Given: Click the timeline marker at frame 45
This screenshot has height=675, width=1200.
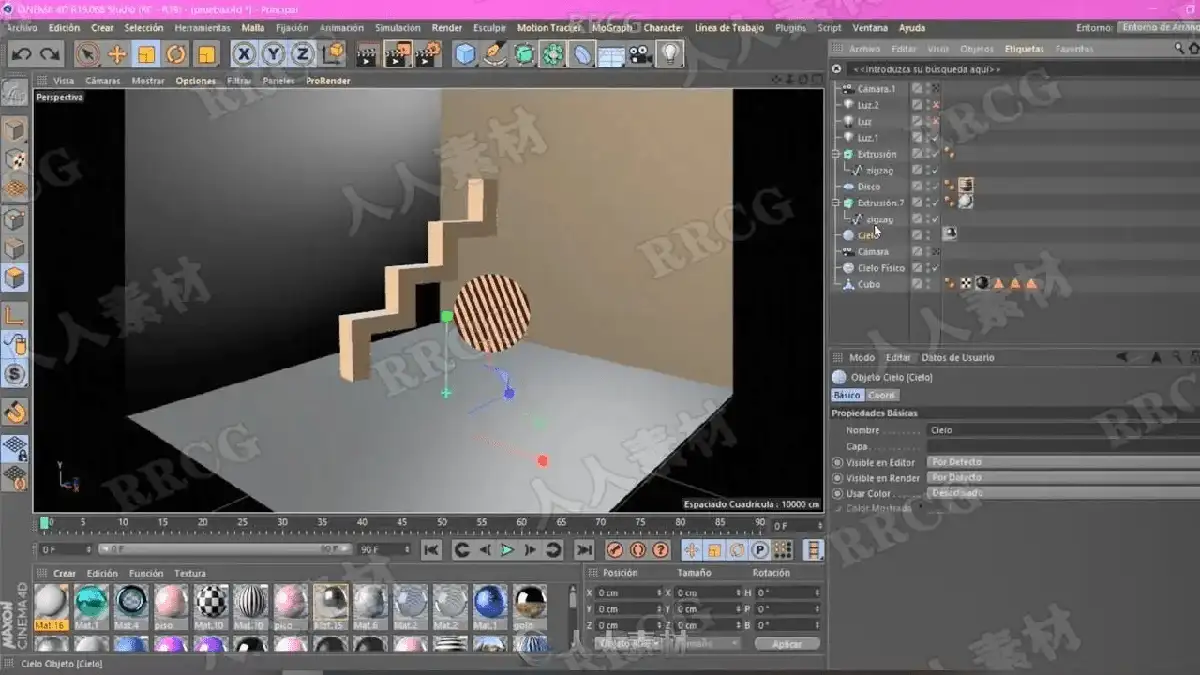Looking at the screenshot, I should pyautogui.click(x=402, y=522).
